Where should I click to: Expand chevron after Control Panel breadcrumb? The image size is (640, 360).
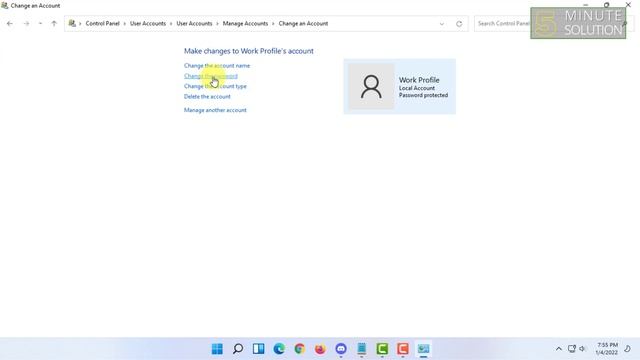(x=125, y=24)
